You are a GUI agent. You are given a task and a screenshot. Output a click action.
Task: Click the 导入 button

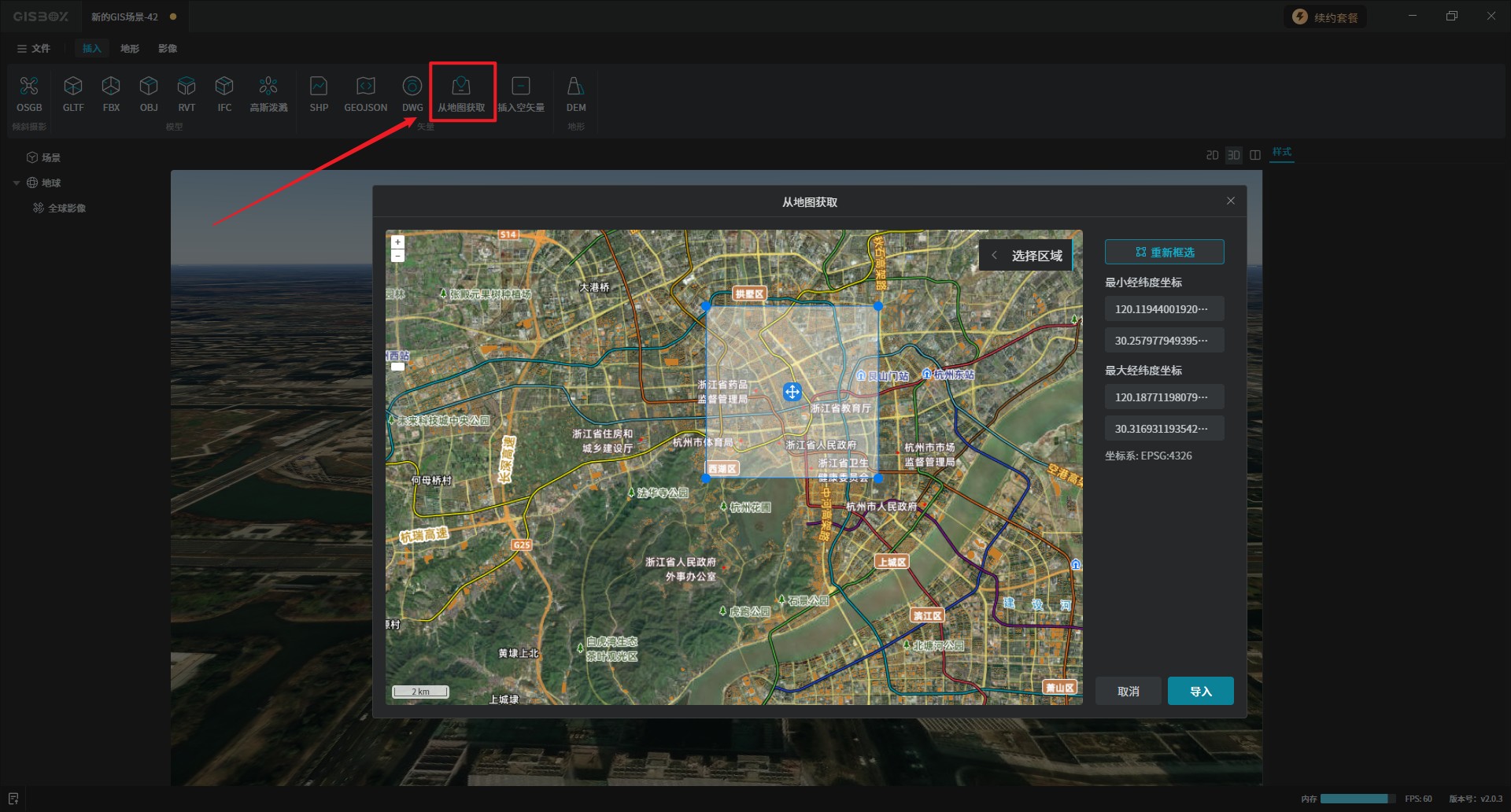(x=1200, y=691)
